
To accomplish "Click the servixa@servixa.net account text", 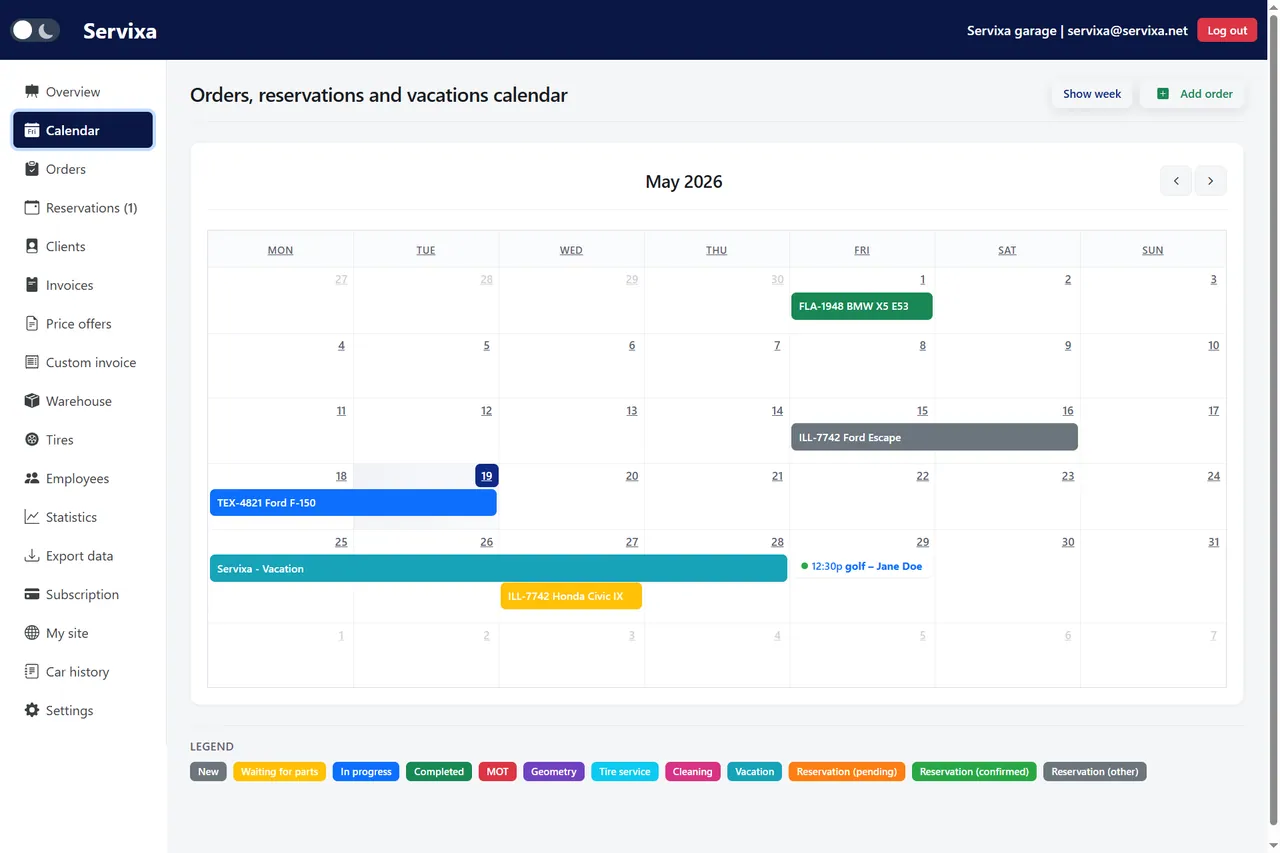I will (x=1127, y=31).
